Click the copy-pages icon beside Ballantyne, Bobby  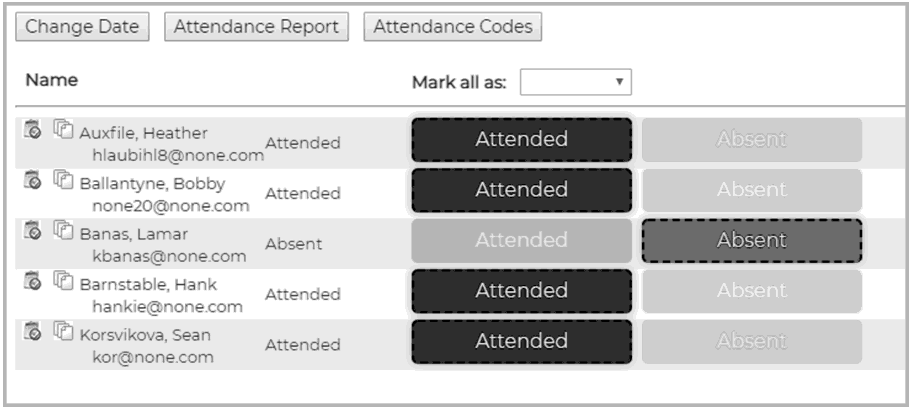63,179
